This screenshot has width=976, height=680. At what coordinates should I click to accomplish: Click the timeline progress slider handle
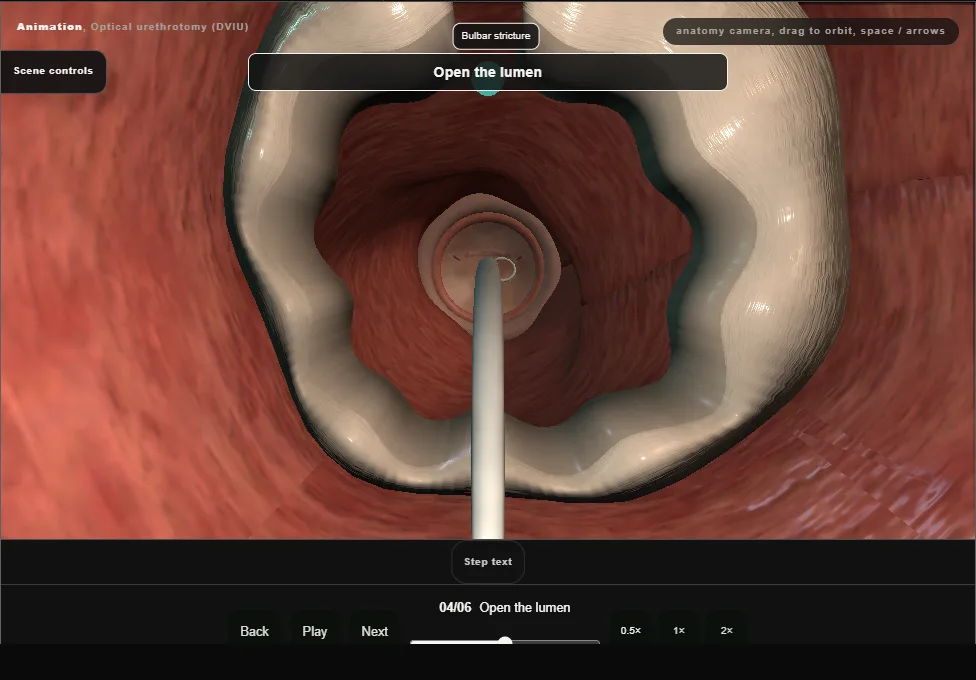click(x=505, y=640)
